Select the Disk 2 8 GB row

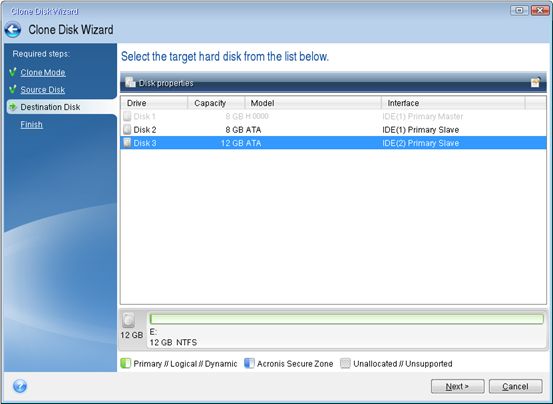tap(333, 130)
